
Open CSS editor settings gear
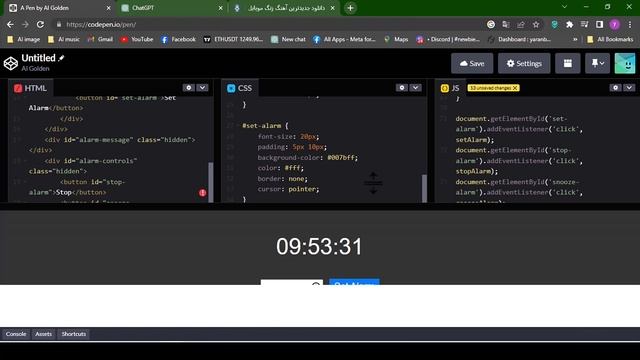coord(402,88)
